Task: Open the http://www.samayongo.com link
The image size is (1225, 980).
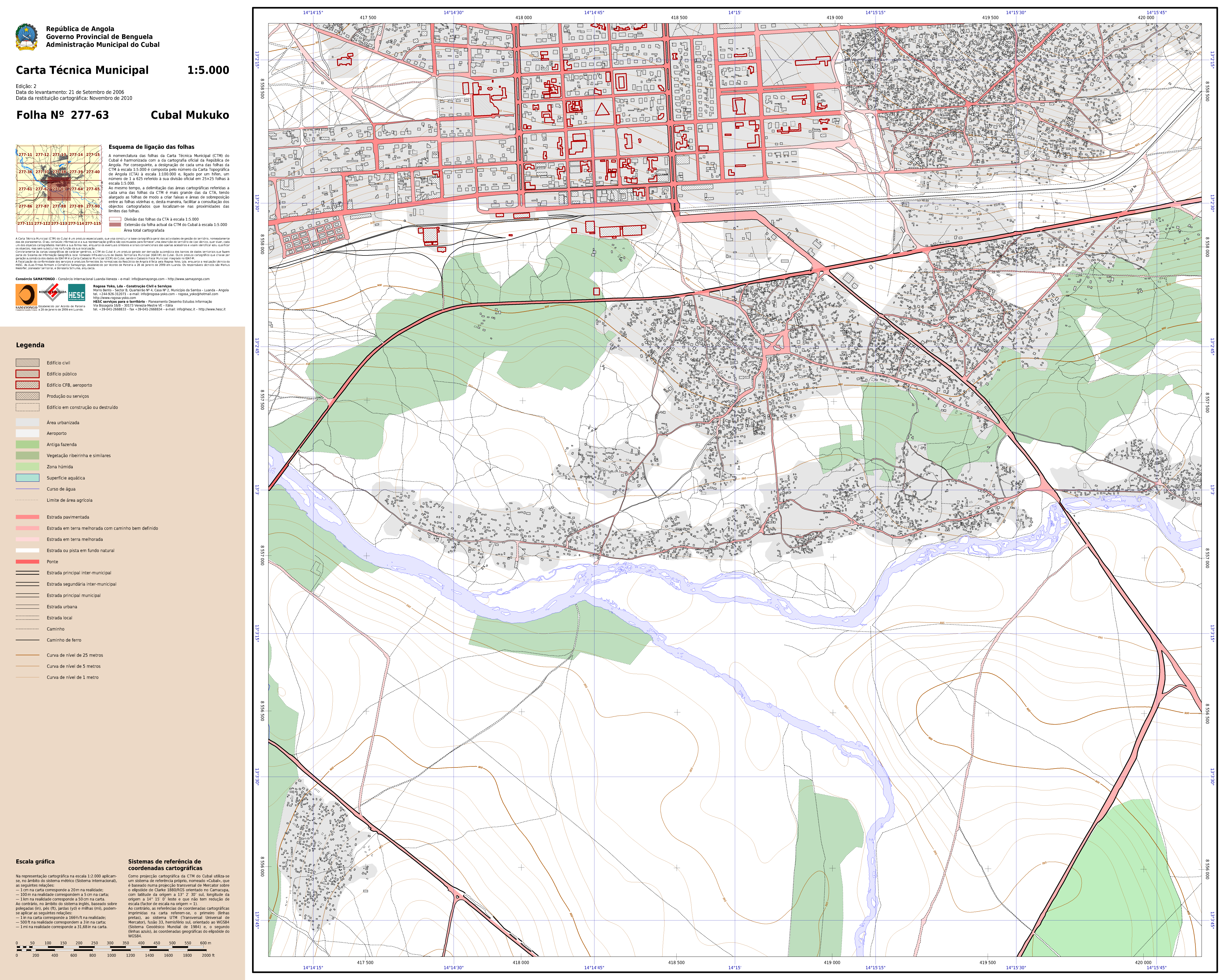Action: click(x=189, y=279)
